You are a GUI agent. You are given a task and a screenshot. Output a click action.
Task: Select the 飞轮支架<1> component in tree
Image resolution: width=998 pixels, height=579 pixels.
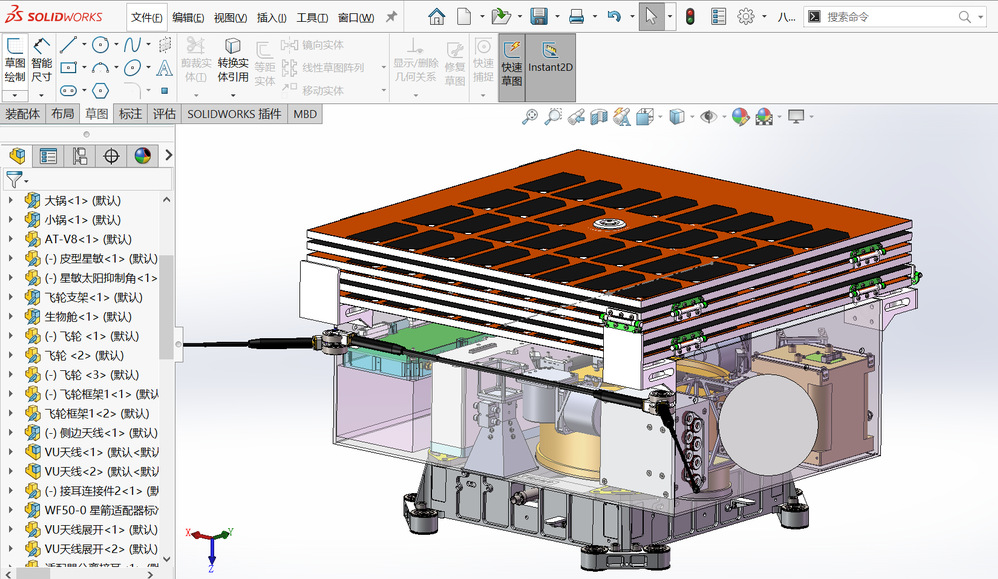coord(93,297)
